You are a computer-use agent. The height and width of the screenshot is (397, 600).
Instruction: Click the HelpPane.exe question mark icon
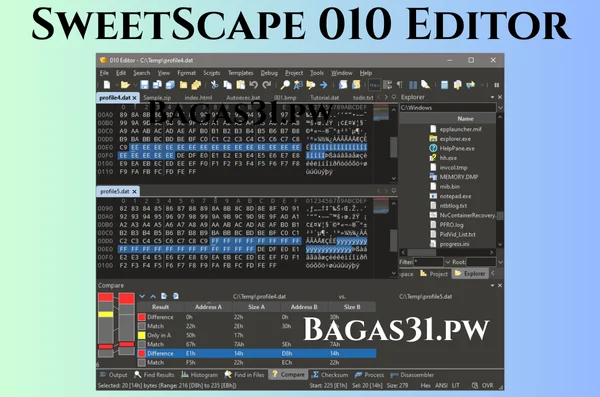point(433,148)
